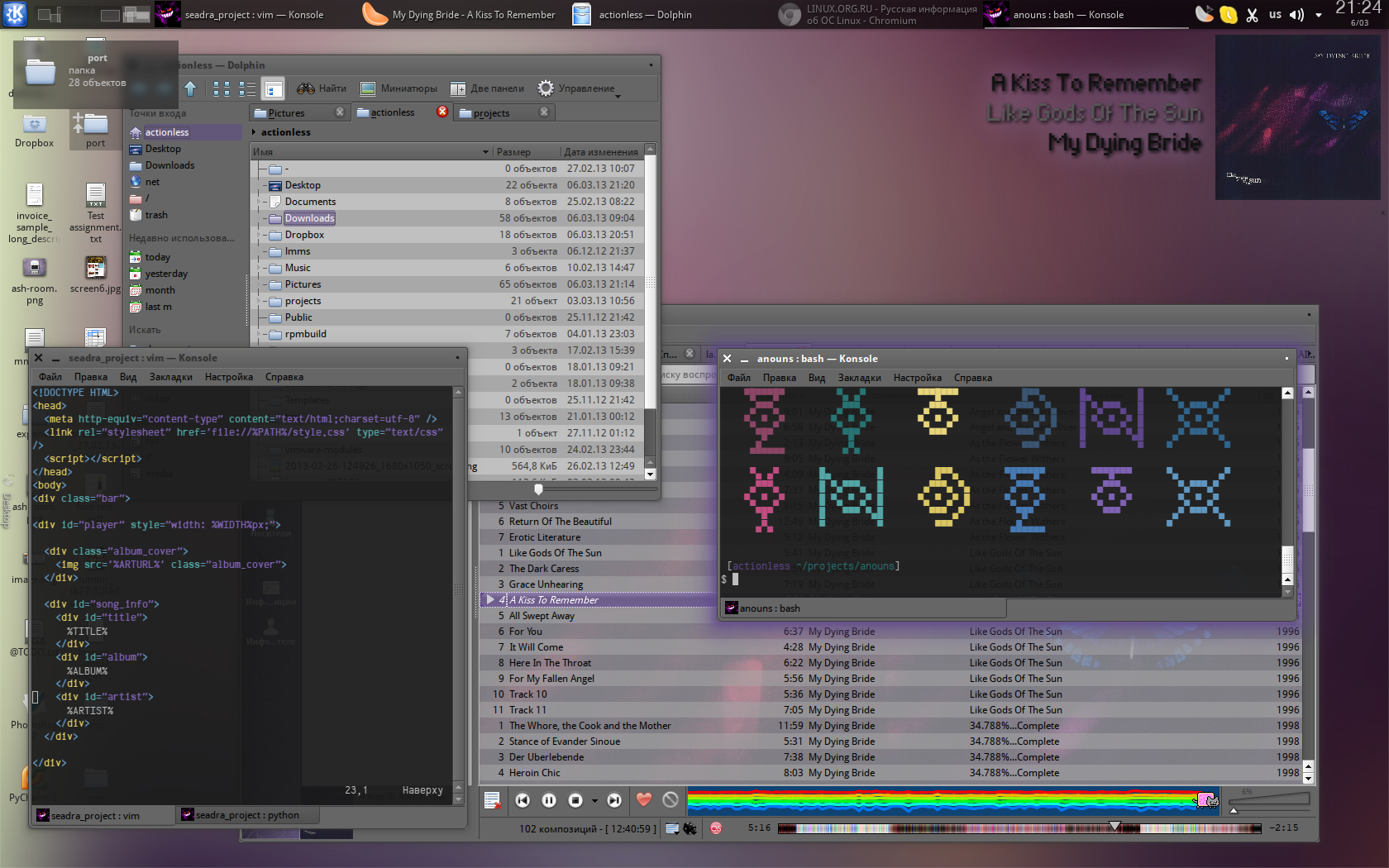The width and height of the screenshot is (1389, 868).
Task: Pause the current track
Action: pyautogui.click(x=549, y=800)
